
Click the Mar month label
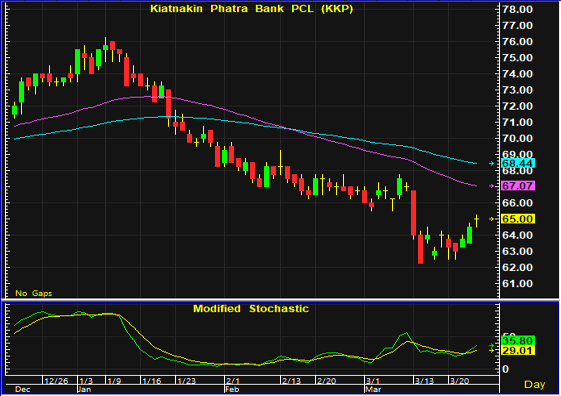click(373, 389)
